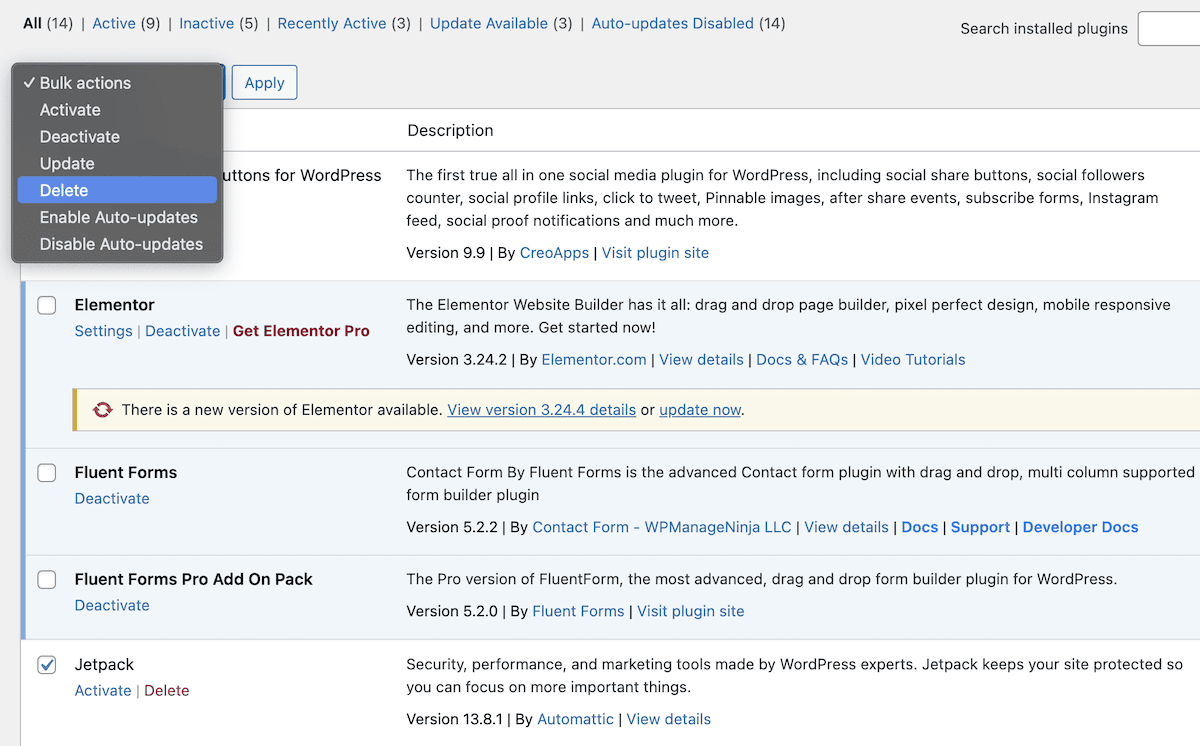Select Bulk actions option in dropdown

click(x=117, y=83)
